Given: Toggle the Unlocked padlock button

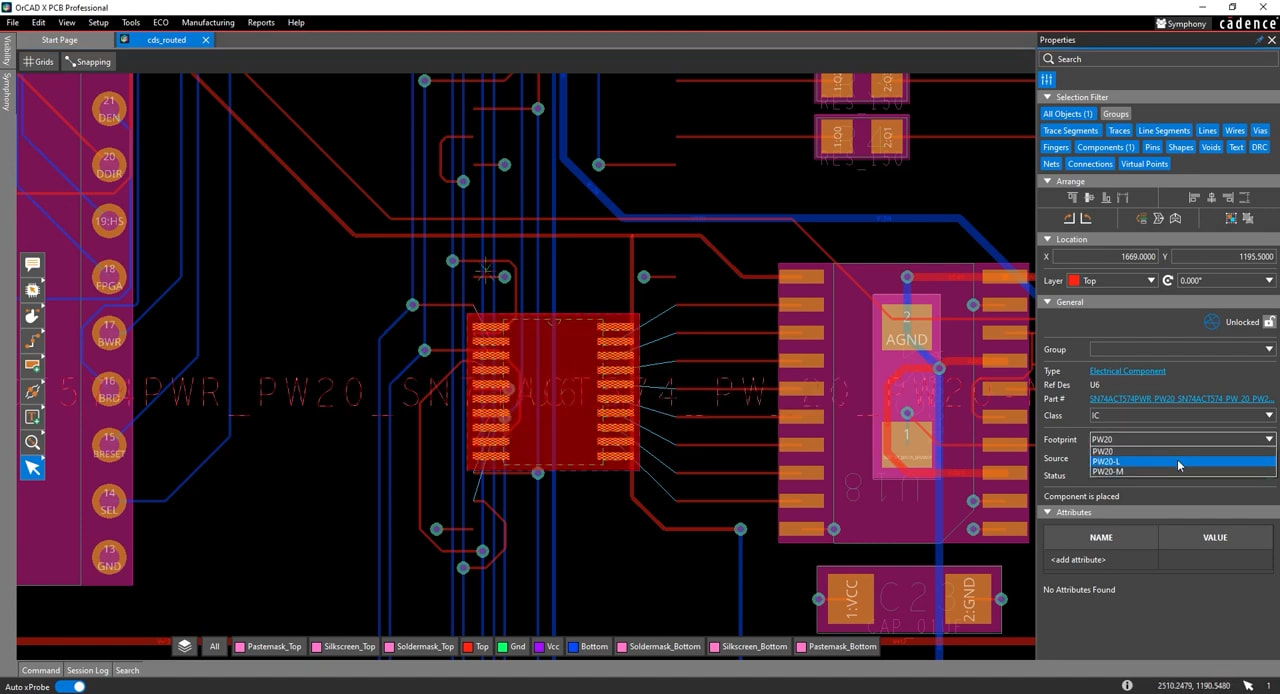Looking at the screenshot, I should click(x=1269, y=322).
